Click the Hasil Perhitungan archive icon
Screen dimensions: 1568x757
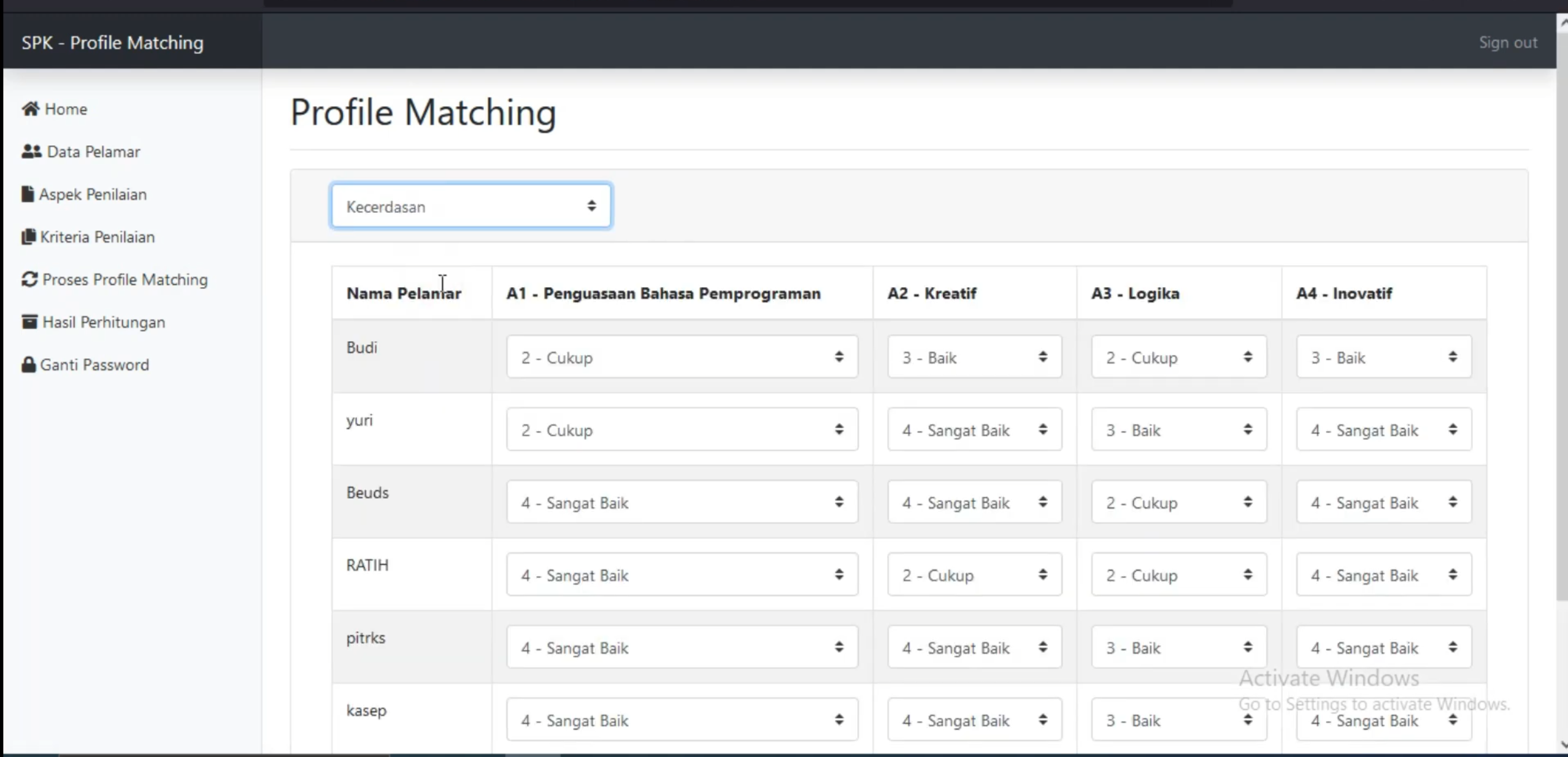(x=29, y=321)
